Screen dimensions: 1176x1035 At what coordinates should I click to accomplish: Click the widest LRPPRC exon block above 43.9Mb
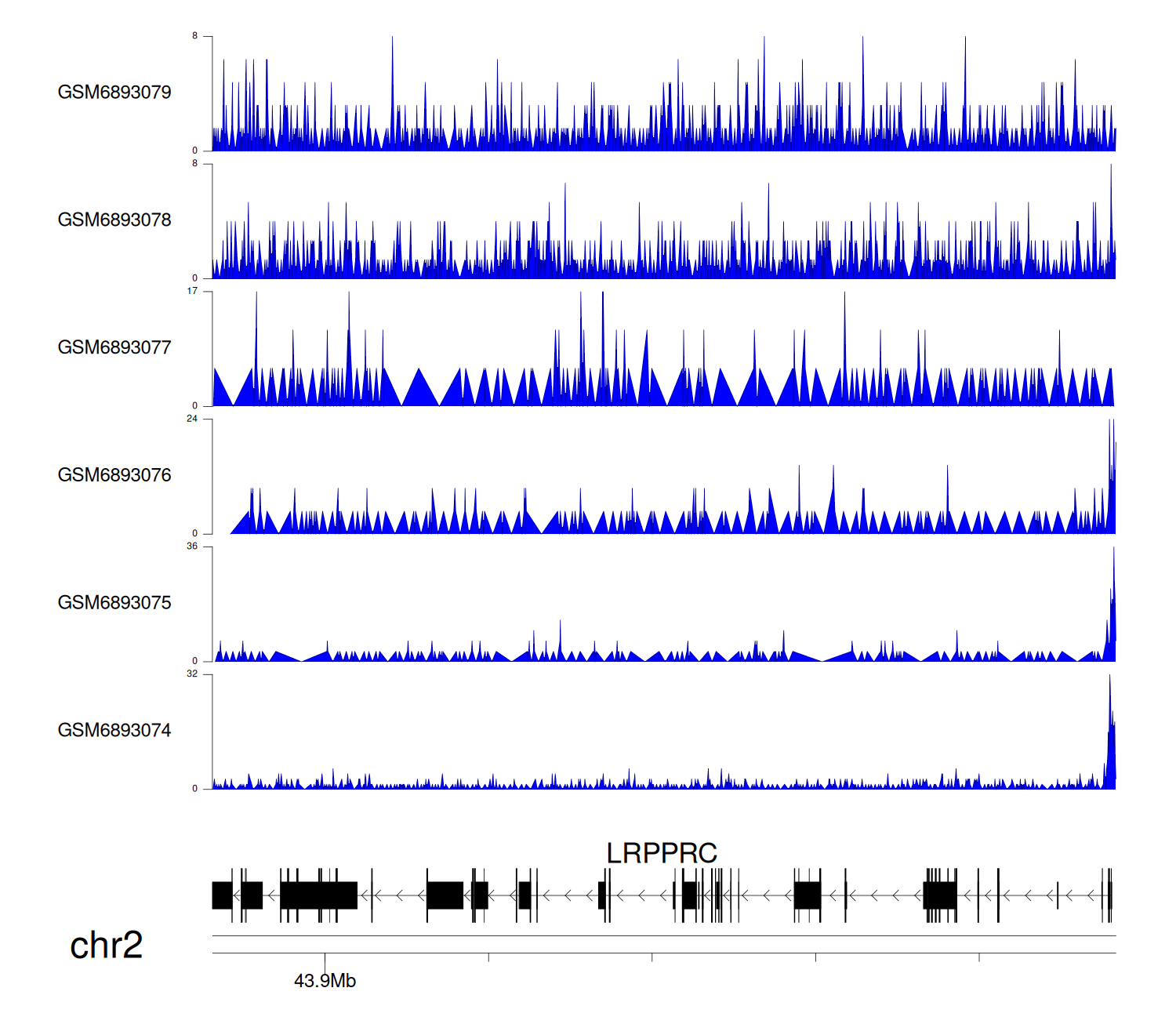pyautogui.click(x=318, y=895)
